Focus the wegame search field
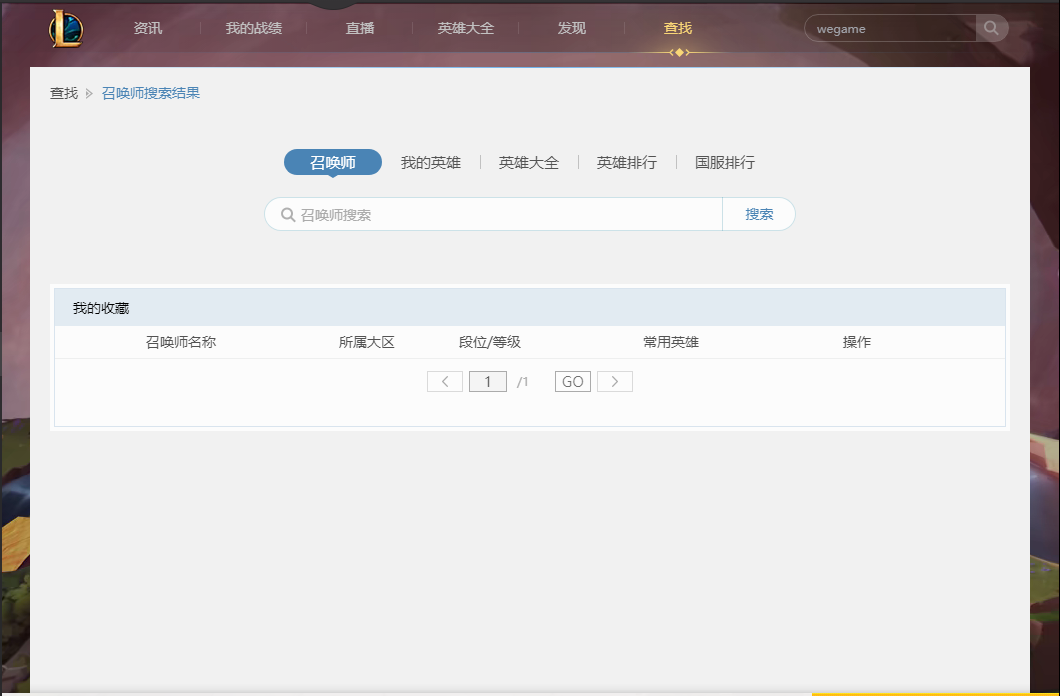This screenshot has width=1060, height=696. pyautogui.click(x=890, y=28)
